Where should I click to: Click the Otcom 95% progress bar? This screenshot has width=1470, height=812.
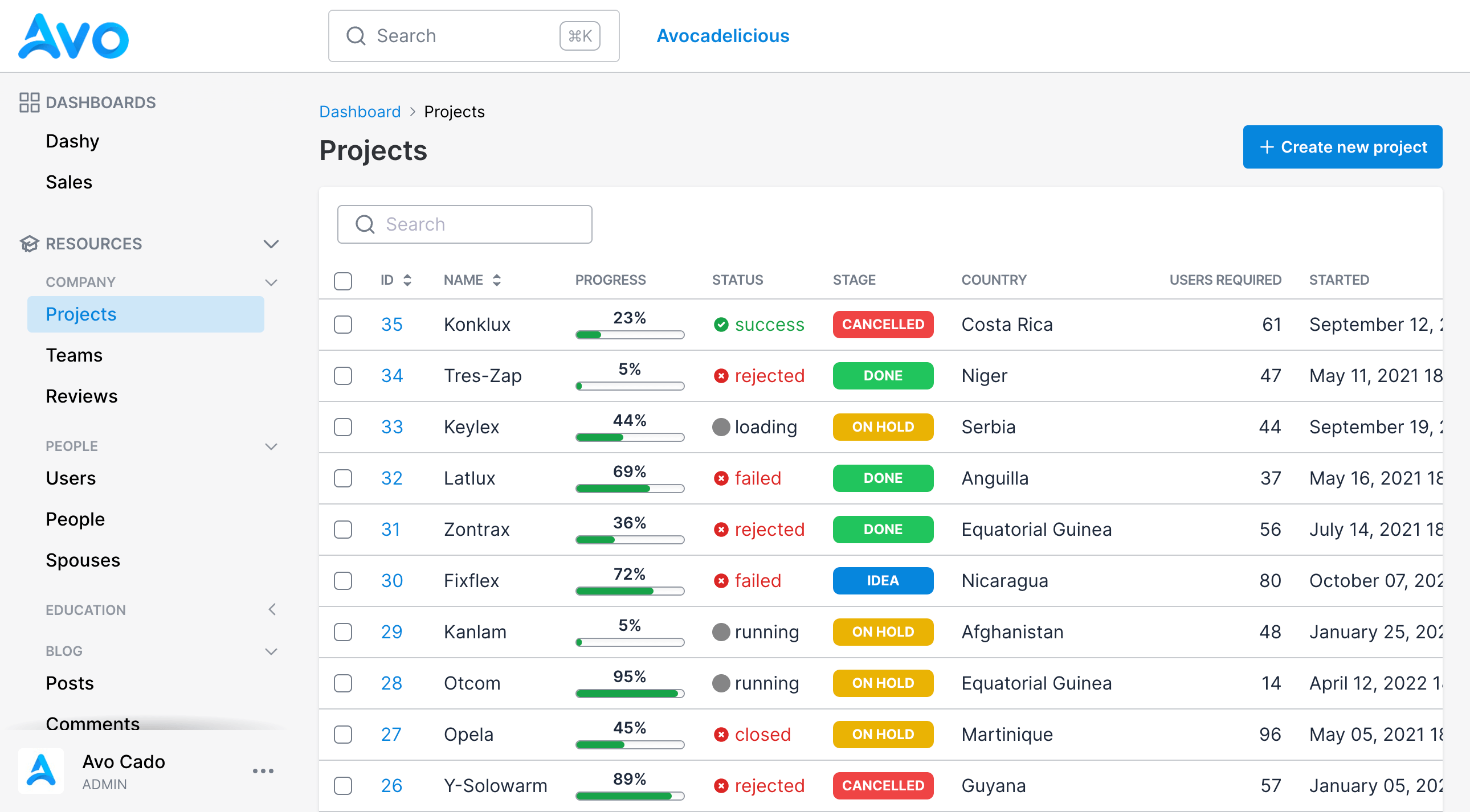[x=630, y=694]
